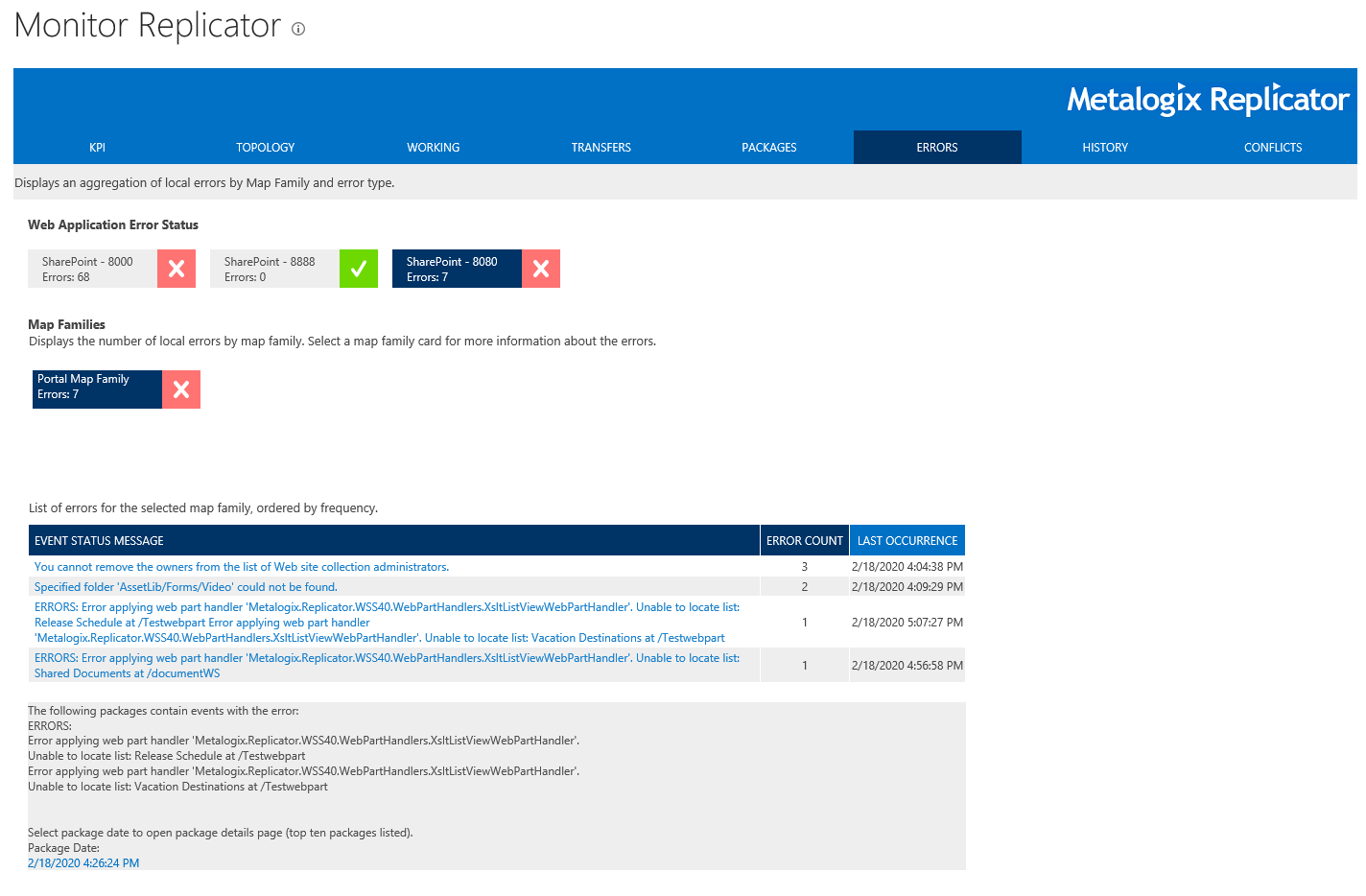Click the red X on SharePoint - 8080 card
This screenshot has width=1366, height=896.
point(540,269)
